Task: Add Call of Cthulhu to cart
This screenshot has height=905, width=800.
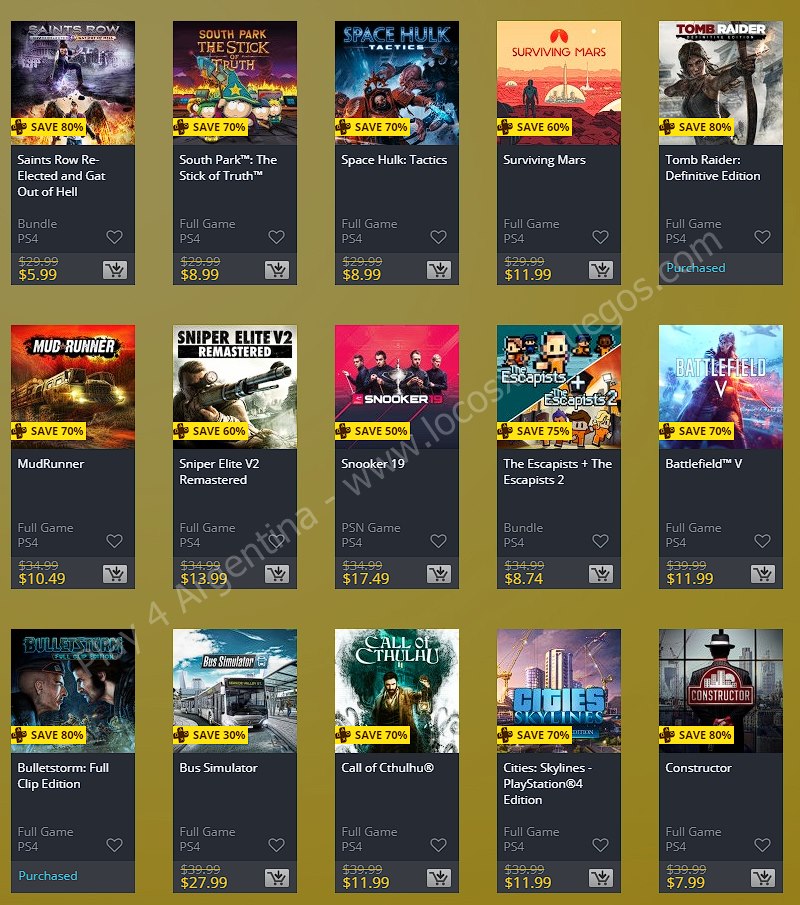Action: coord(439,878)
